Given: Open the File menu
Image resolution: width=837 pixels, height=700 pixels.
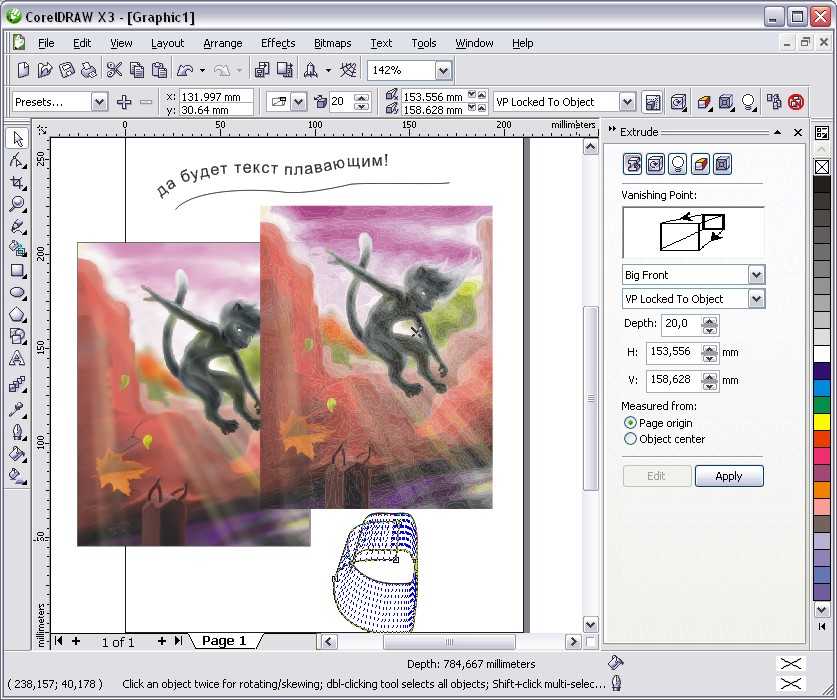Looking at the screenshot, I should [x=46, y=43].
